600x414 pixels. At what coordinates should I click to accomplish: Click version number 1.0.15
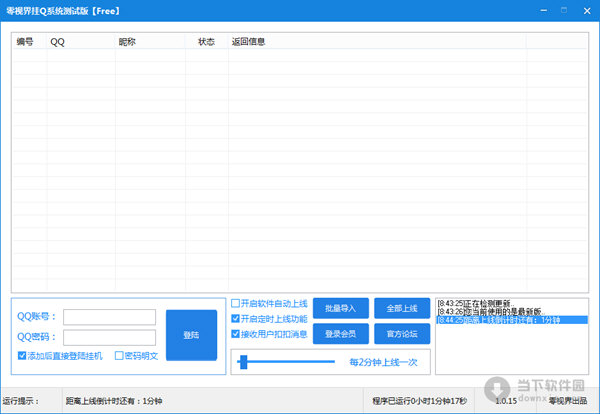click(x=506, y=401)
